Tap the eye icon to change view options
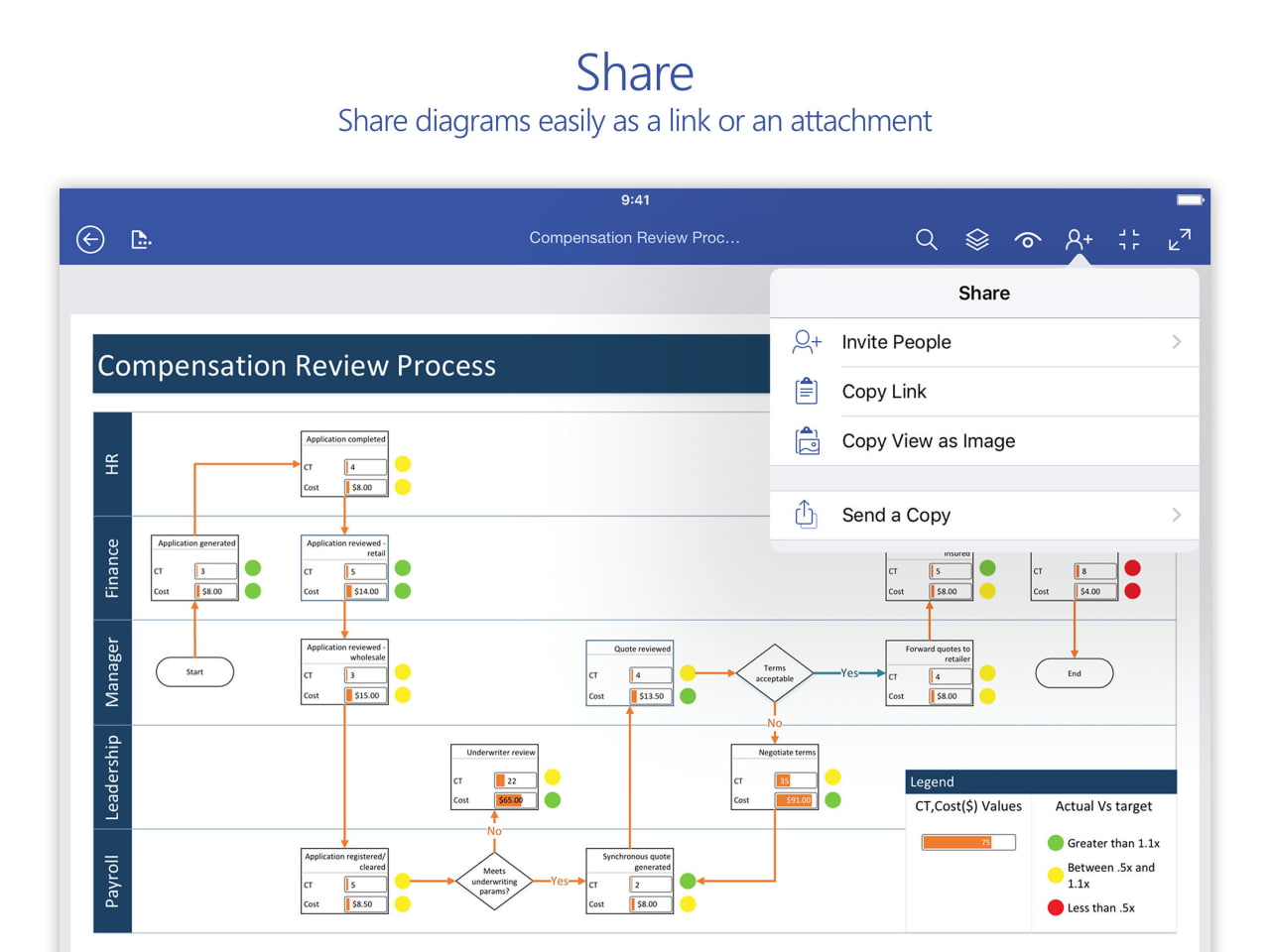The image size is (1270, 952). click(1028, 239)
